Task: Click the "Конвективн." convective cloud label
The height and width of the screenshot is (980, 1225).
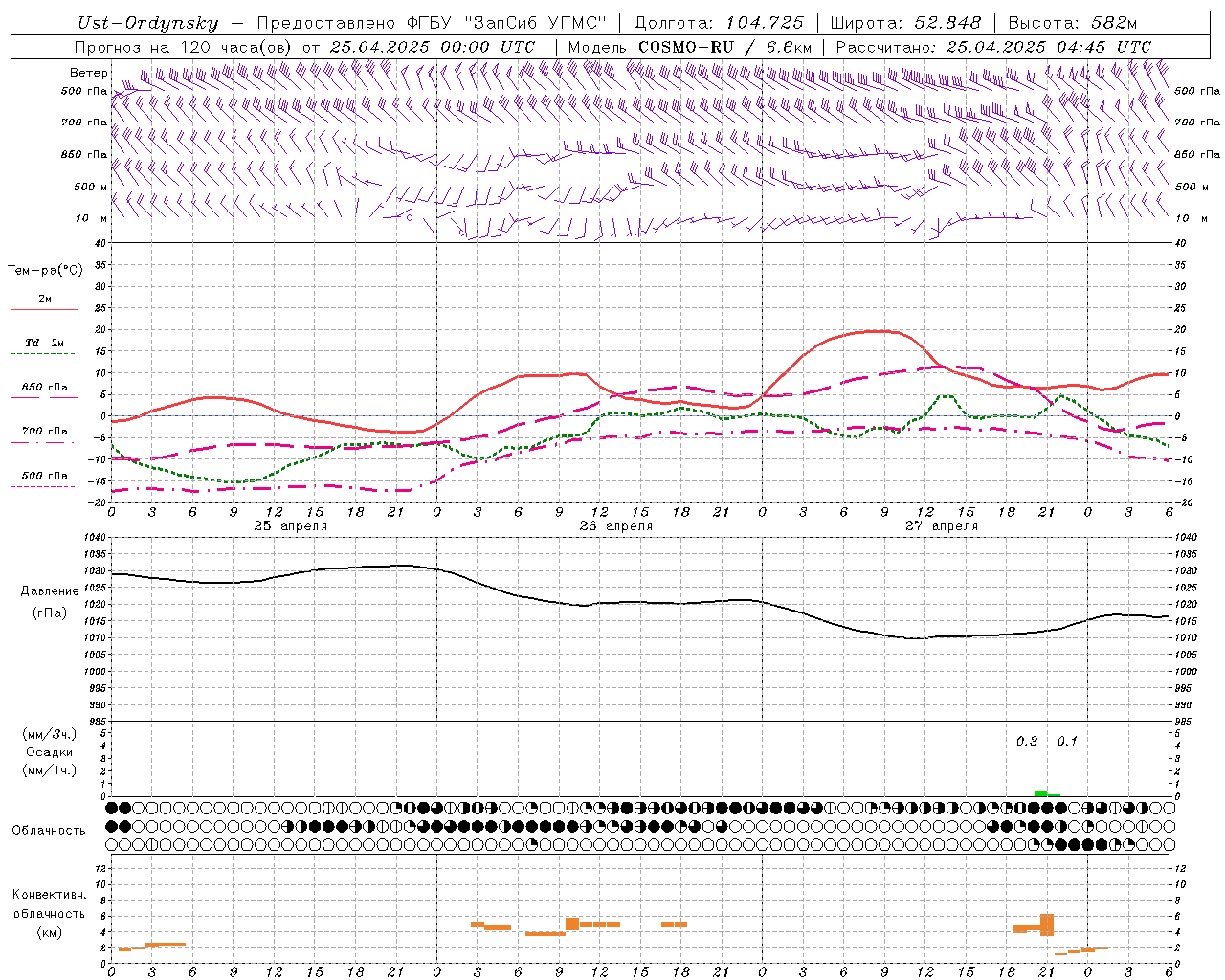Action: (x=49, y=895)
